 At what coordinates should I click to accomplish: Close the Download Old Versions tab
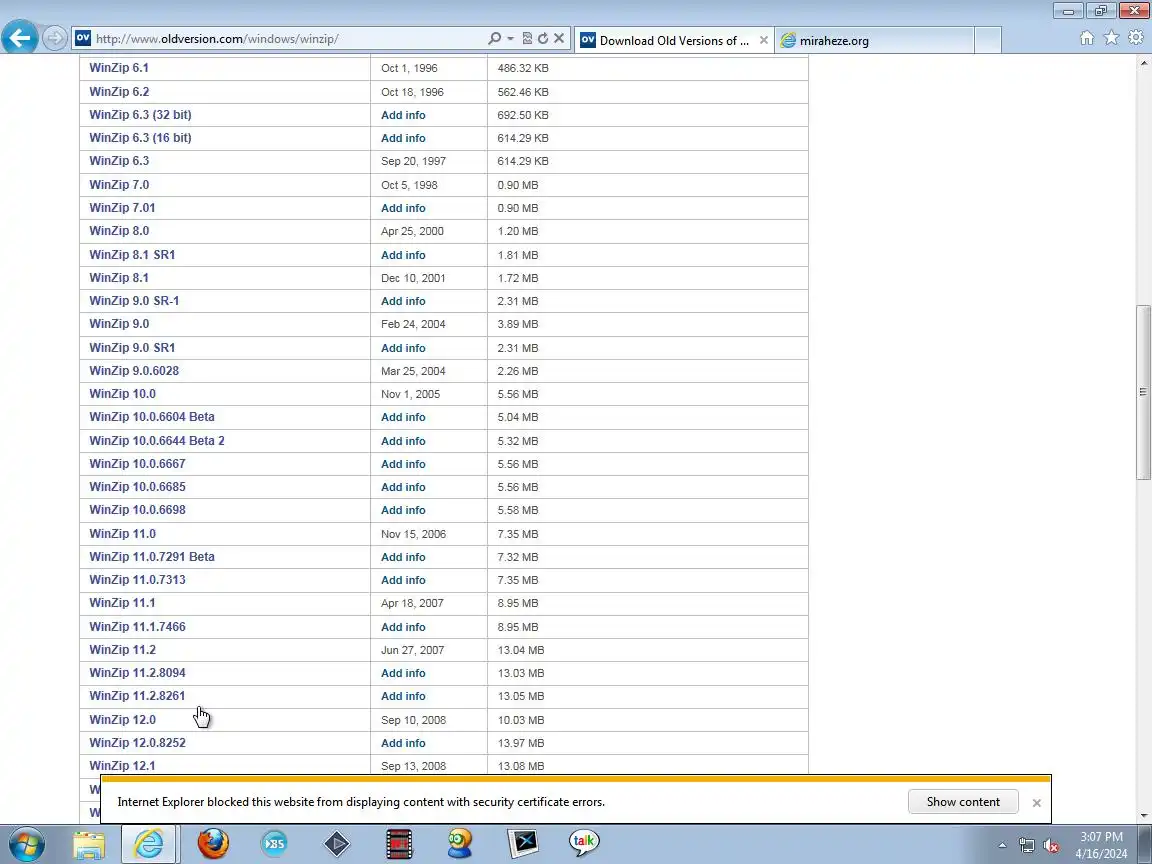(x=763, y=40)
